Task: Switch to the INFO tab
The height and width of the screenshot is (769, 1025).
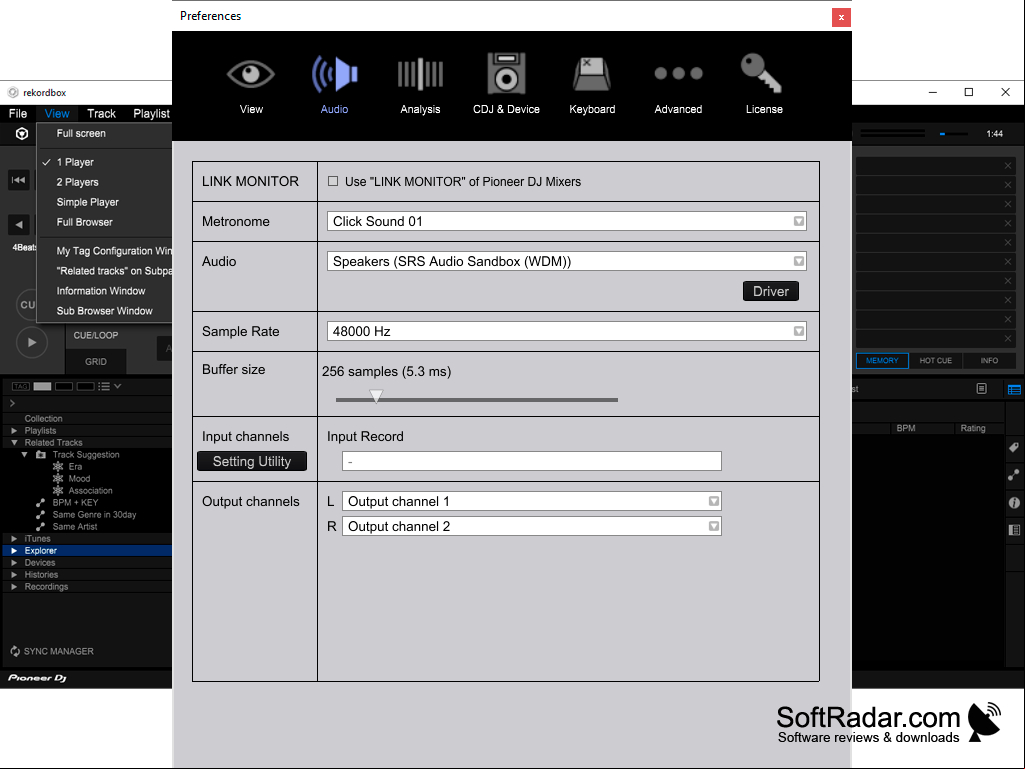Action: (x=989, y=361)
